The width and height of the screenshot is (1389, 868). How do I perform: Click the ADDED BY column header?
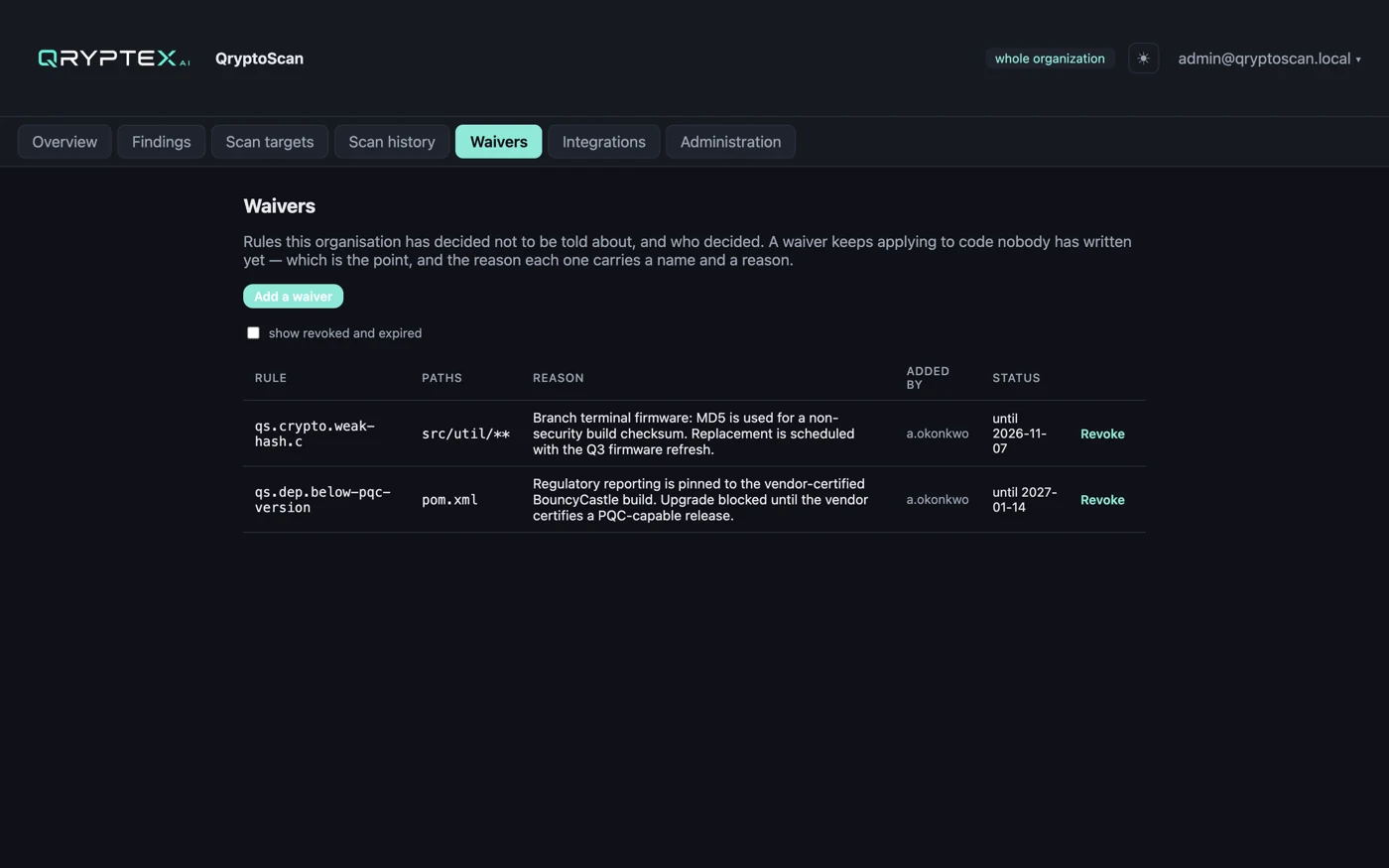tap(928, 378)
